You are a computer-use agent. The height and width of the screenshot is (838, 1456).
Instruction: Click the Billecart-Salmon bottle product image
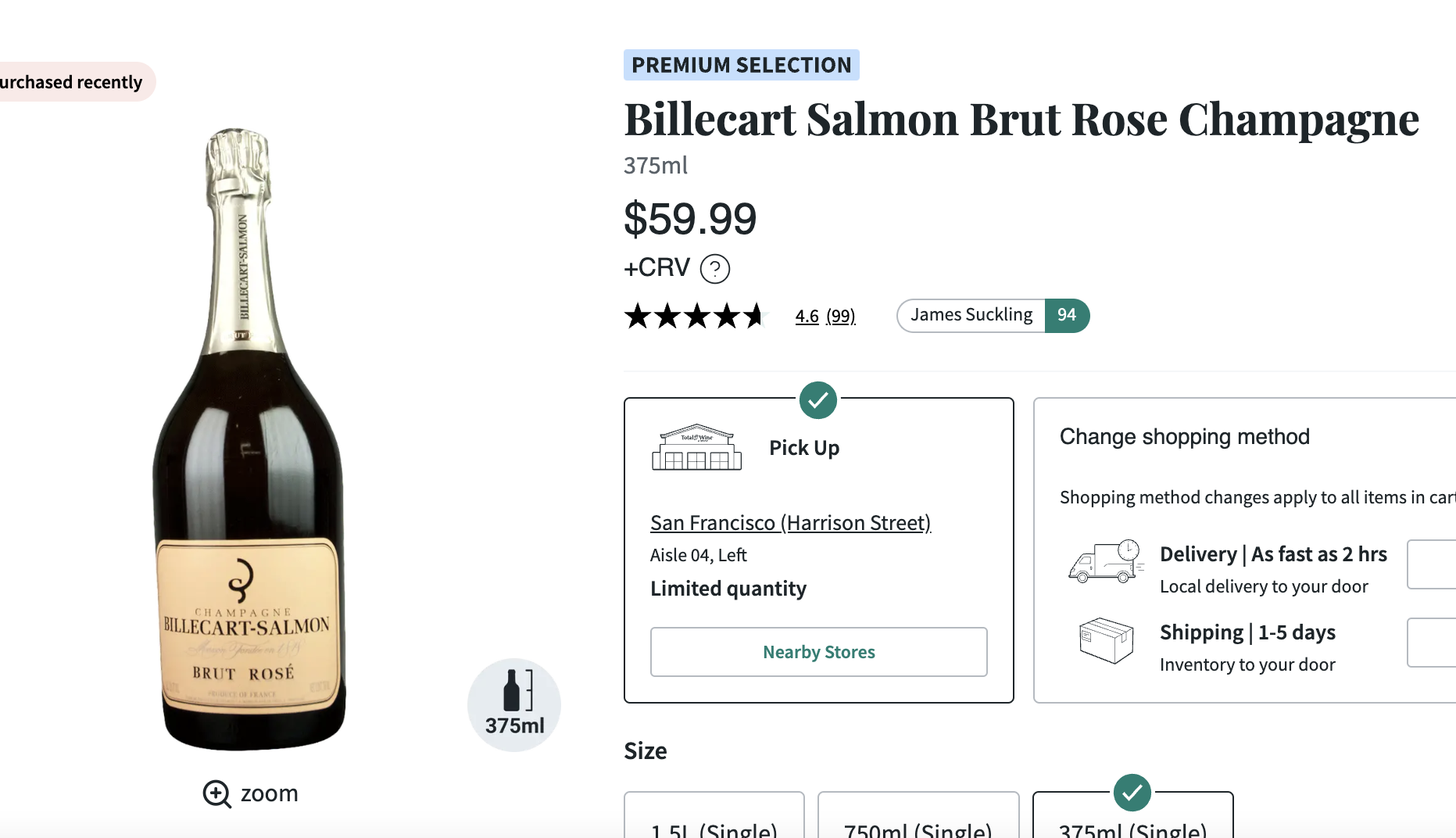[x=249, y=439]
